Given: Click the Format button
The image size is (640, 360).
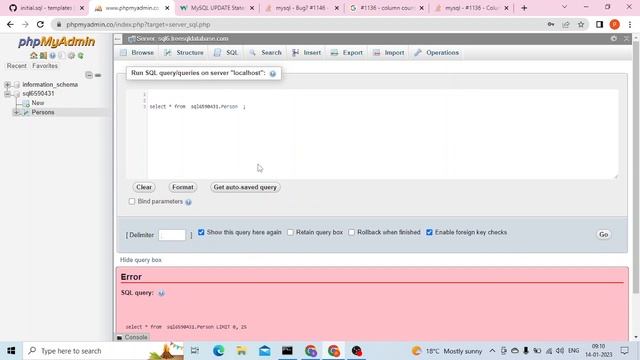Looking at the screenshot, I should coord(182,187).
